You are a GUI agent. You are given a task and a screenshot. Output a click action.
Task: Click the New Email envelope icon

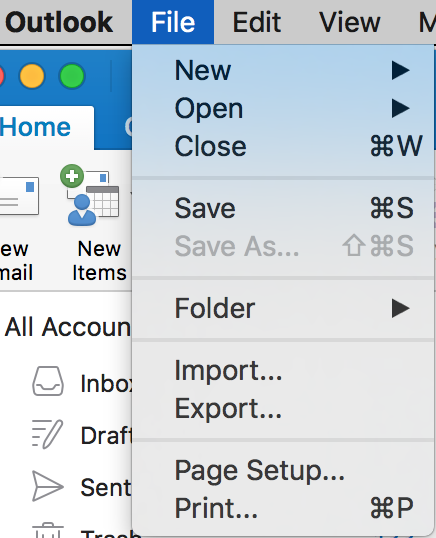click(19, 196)
